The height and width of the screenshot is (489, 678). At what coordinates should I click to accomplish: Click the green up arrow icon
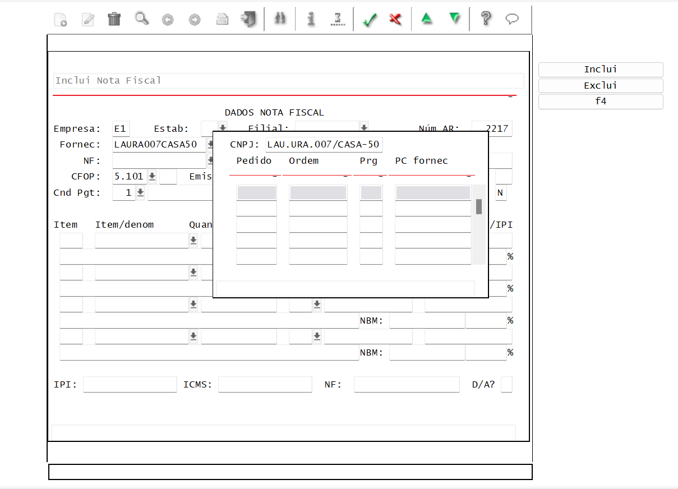coord(427,19)
